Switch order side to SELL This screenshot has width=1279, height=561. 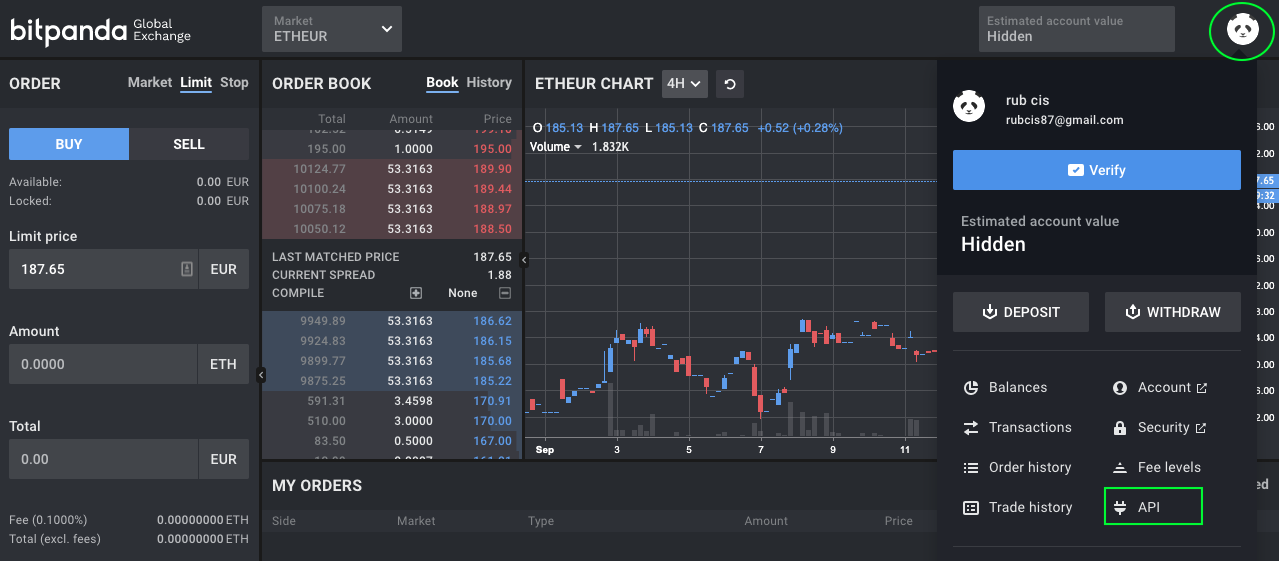coord(189,144)
